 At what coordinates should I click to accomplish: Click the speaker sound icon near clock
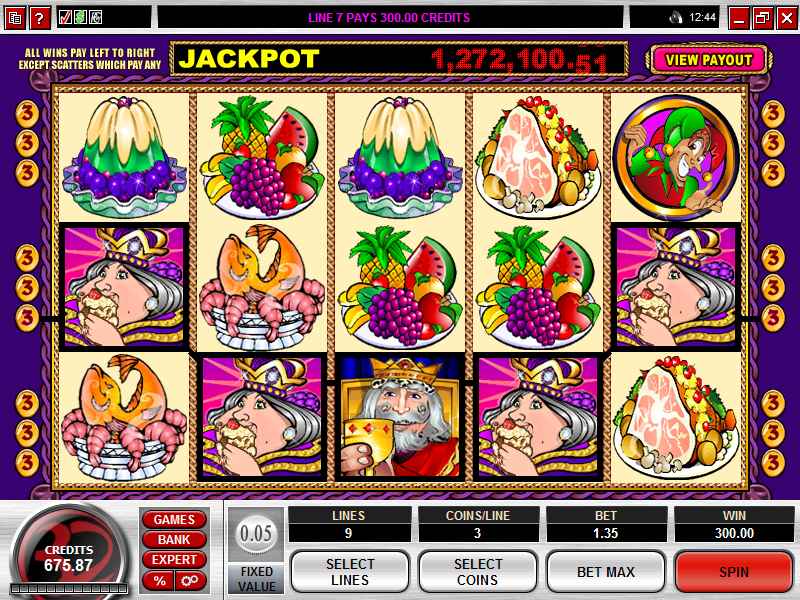tap(676, 18)
